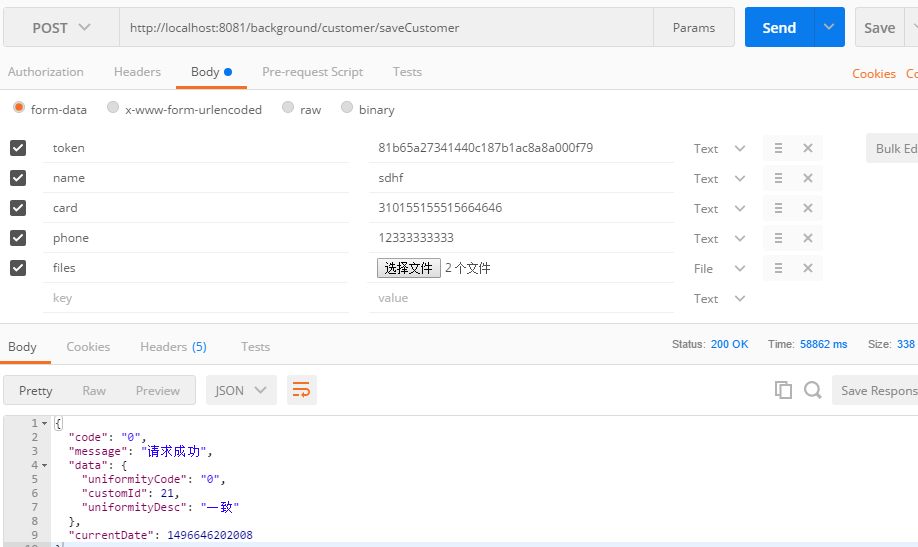This screenshot has height=547, width=918.
Task: Click the drag handle icon for phone row
Action: pyautogui.click(x=778, y=238)
